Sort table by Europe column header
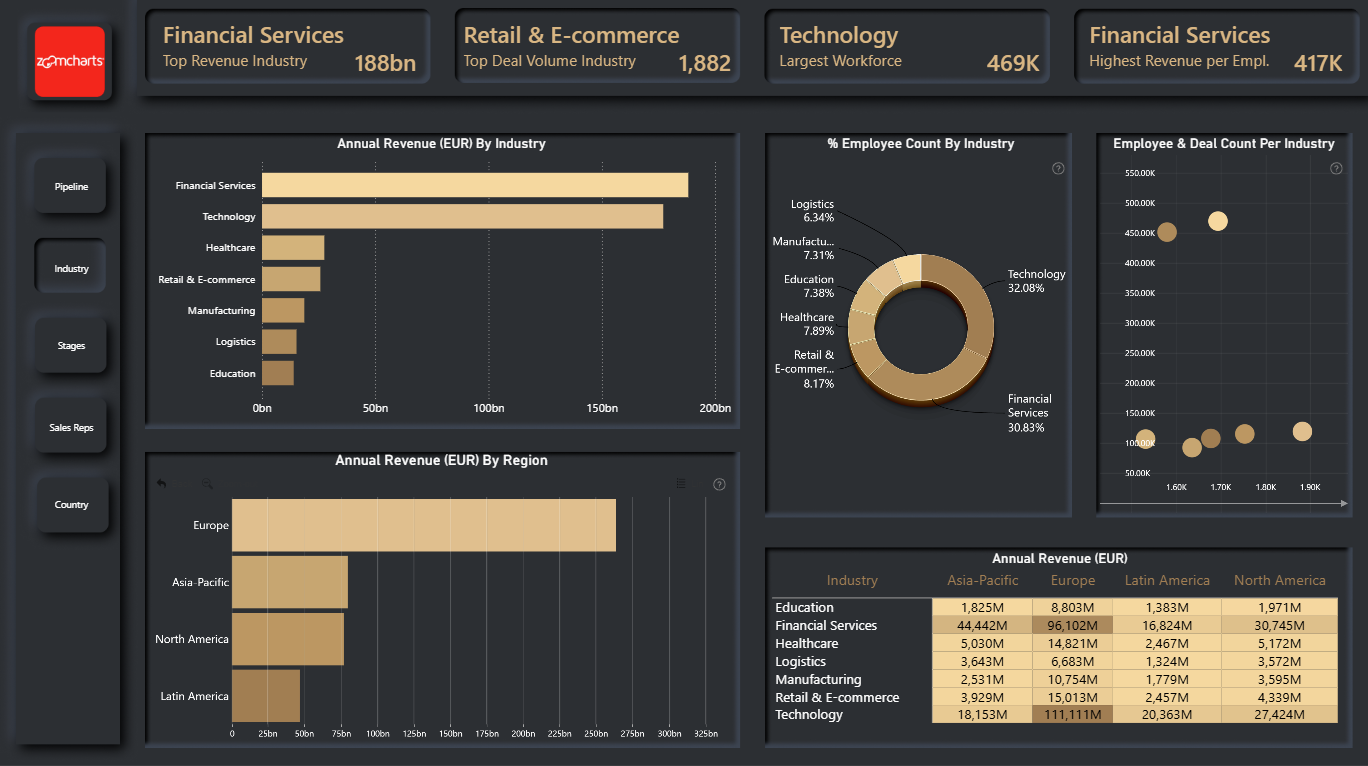 [1072, 580]
